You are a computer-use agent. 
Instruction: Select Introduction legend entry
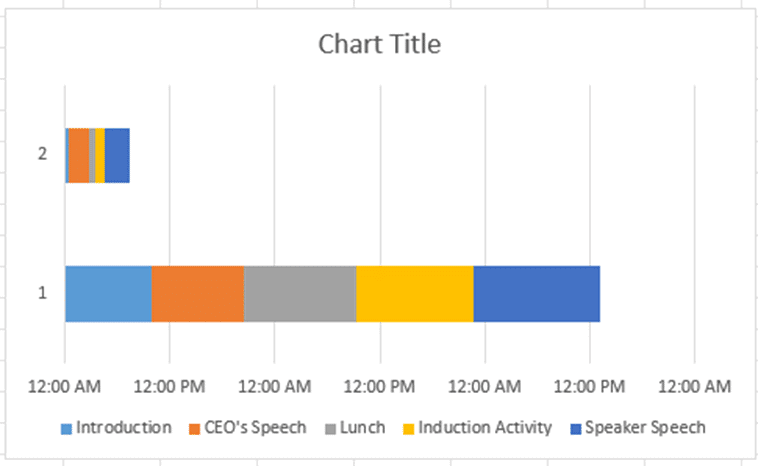(x=123, y=428)
